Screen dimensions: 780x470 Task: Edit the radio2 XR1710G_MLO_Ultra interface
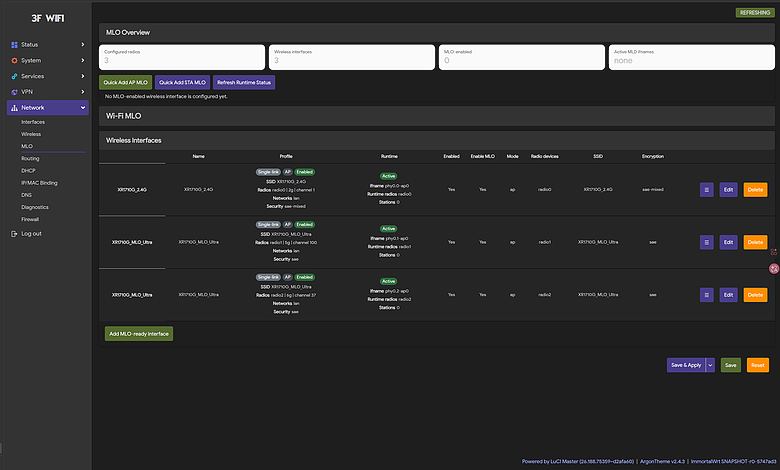pos(728,295)
